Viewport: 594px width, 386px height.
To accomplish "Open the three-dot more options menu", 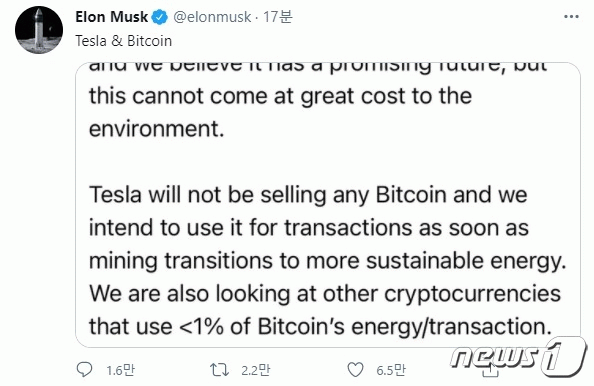I will [x=571, y=17].
